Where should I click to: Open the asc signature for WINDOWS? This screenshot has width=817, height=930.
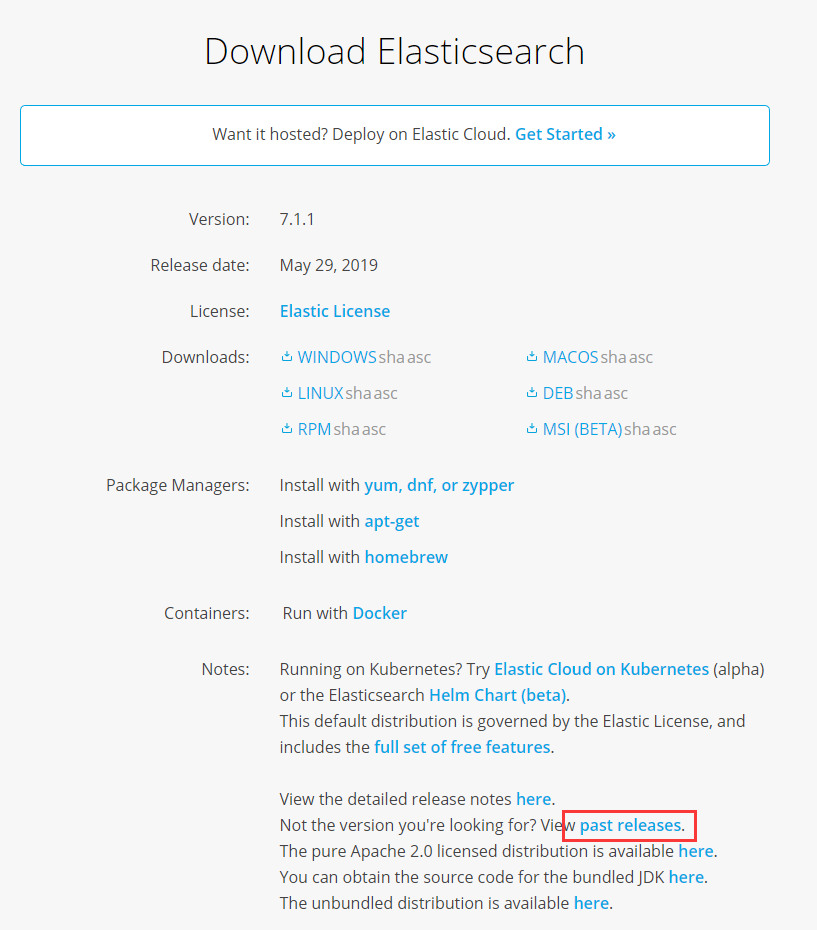coord(419,358)
